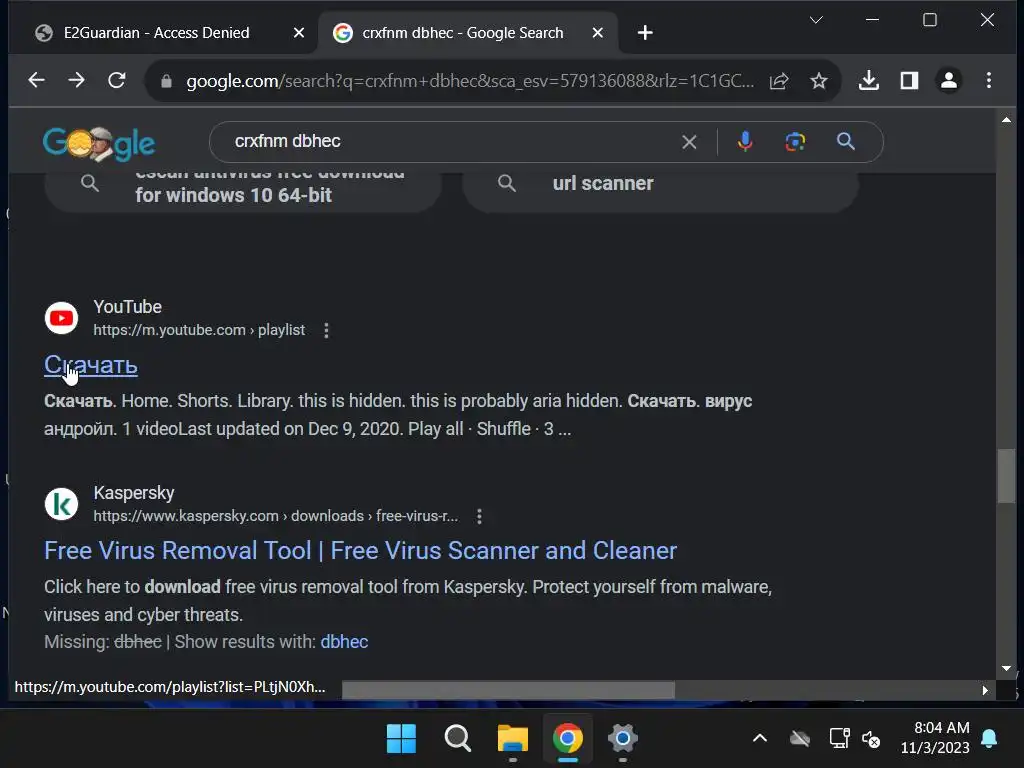Open a new tab with the plus button
The width and height of the screenshot is (1024, 768).
[645, 33]
